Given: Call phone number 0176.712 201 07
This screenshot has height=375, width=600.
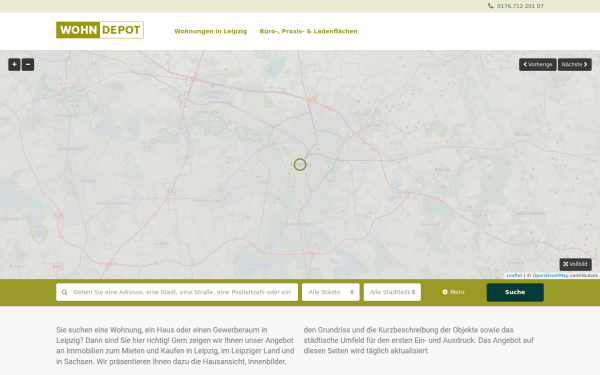Looking at the screenshot, I should point(520,6).
